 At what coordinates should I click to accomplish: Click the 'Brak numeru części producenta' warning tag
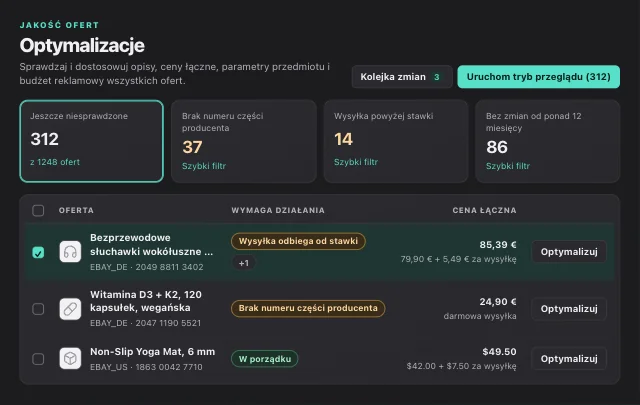(x=308, y=308)
